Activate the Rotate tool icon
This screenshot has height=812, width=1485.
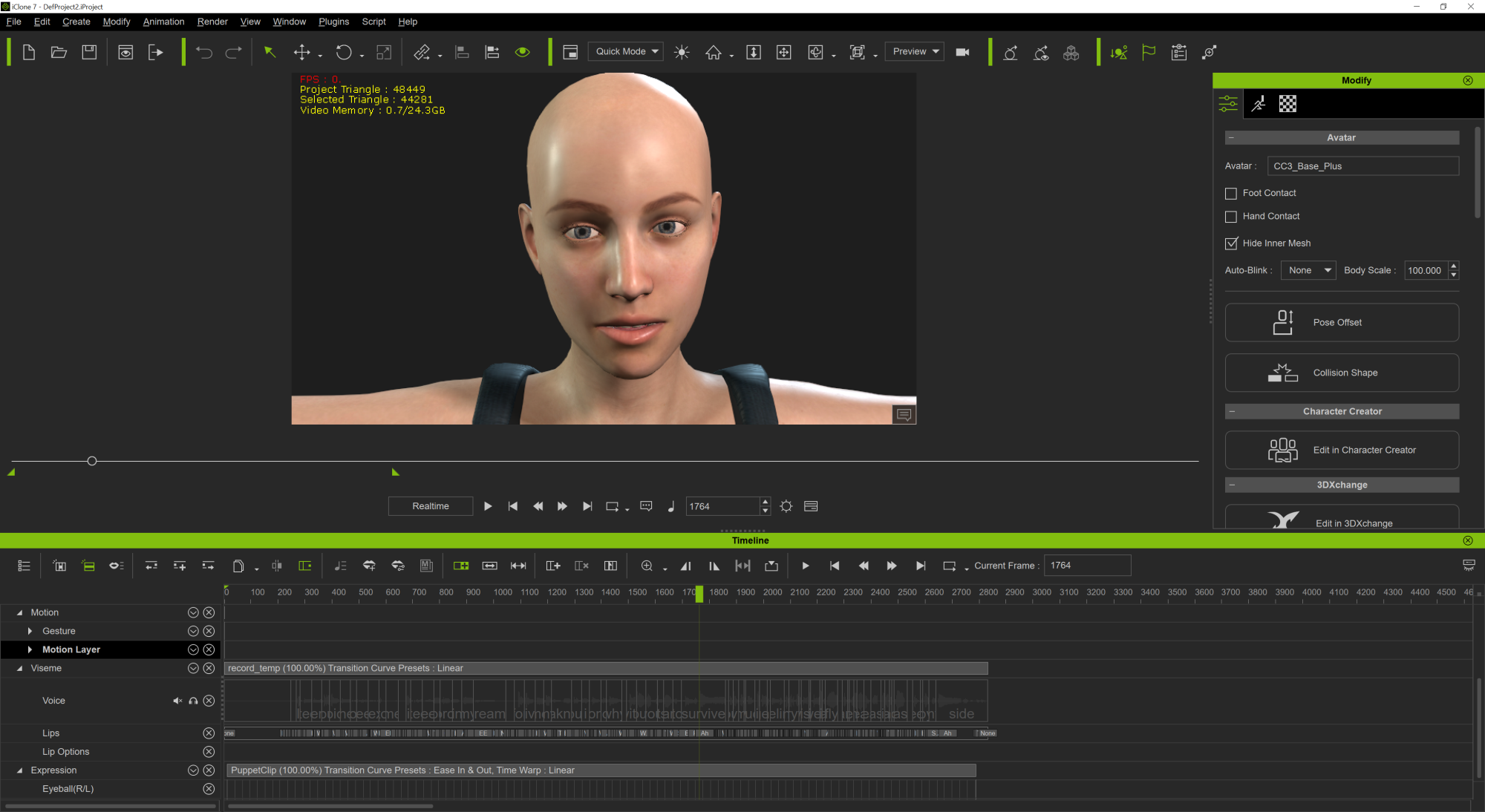[x=344, y=52]
